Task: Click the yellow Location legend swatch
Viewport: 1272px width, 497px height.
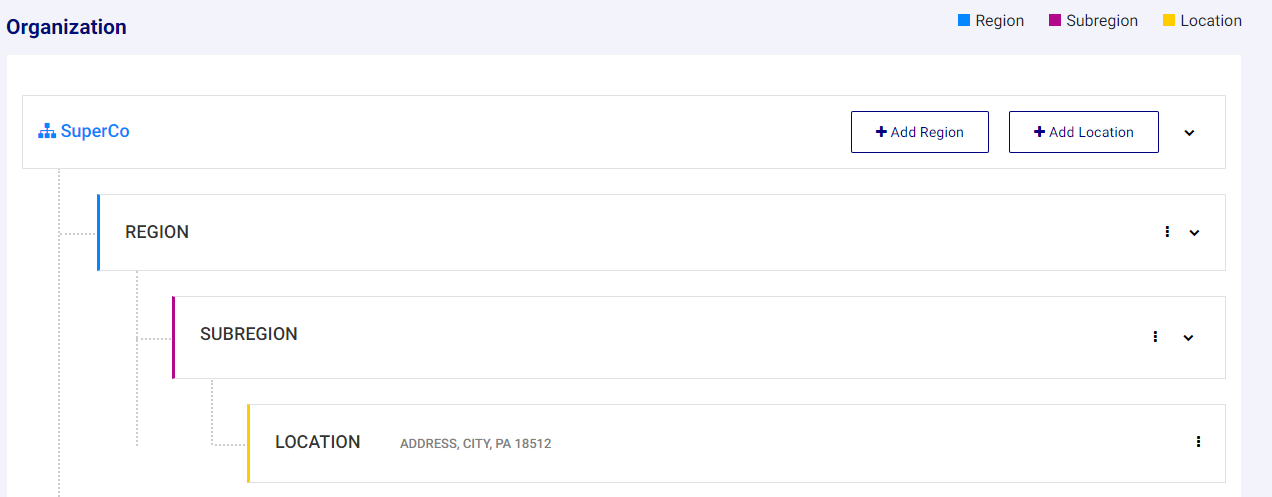Action: tap(1169, 20)
